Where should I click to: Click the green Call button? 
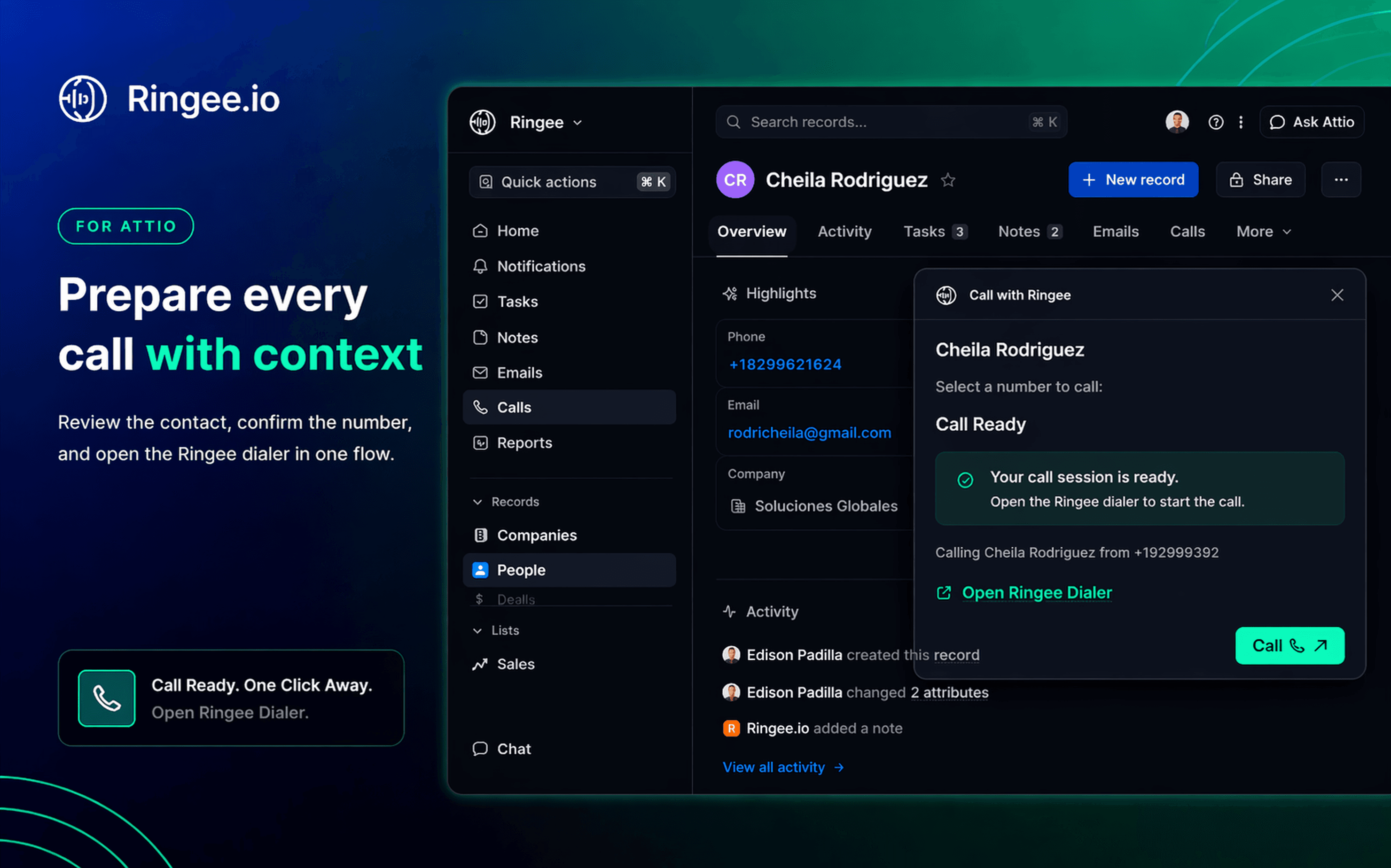point(1290,646)
